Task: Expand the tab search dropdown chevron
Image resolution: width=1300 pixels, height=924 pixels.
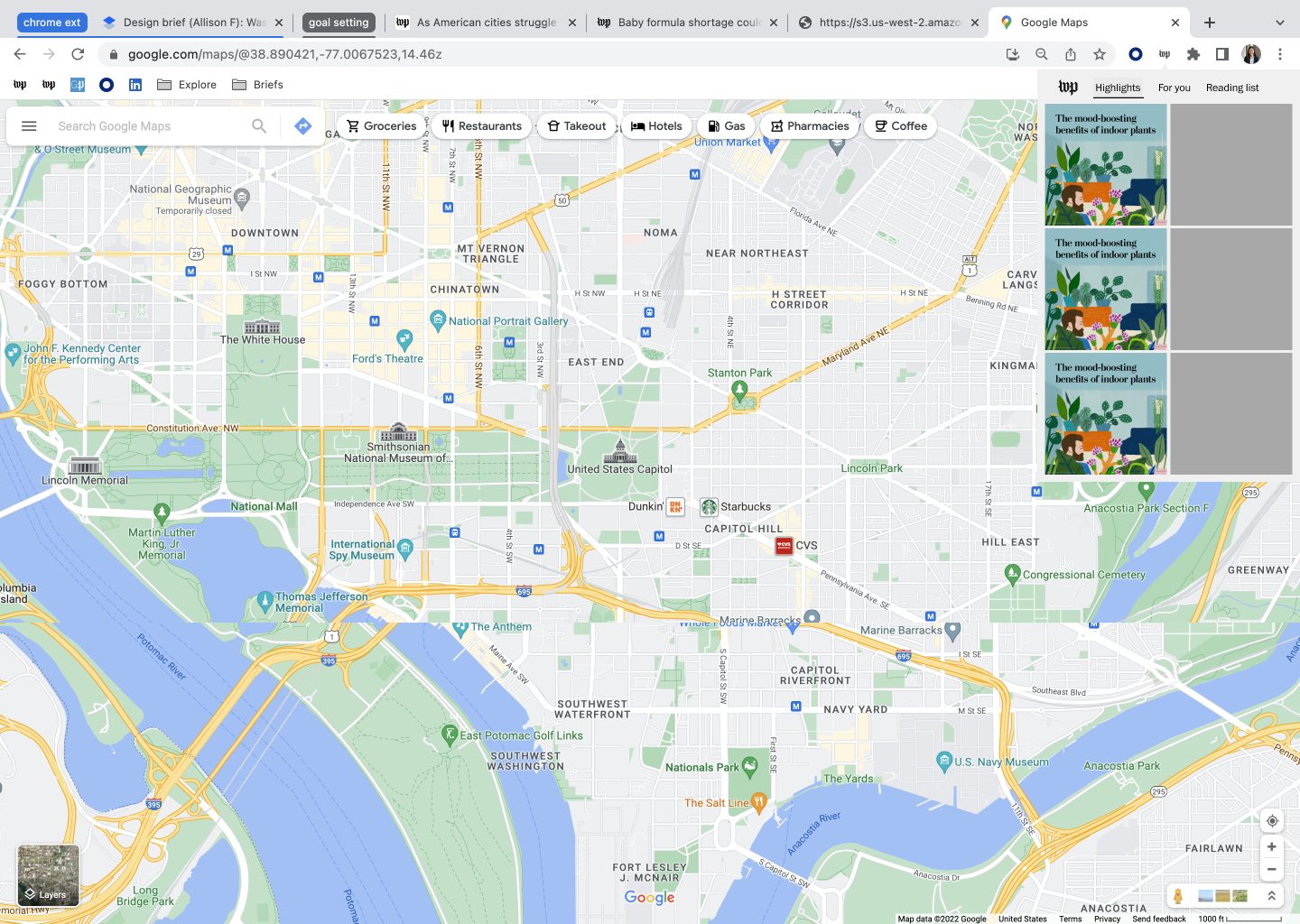Action: pyautogui.click(x=1279, y=23)
